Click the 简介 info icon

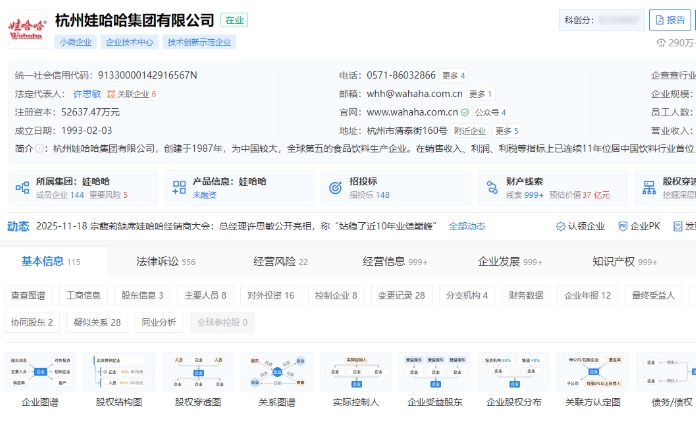coord(39,149)
